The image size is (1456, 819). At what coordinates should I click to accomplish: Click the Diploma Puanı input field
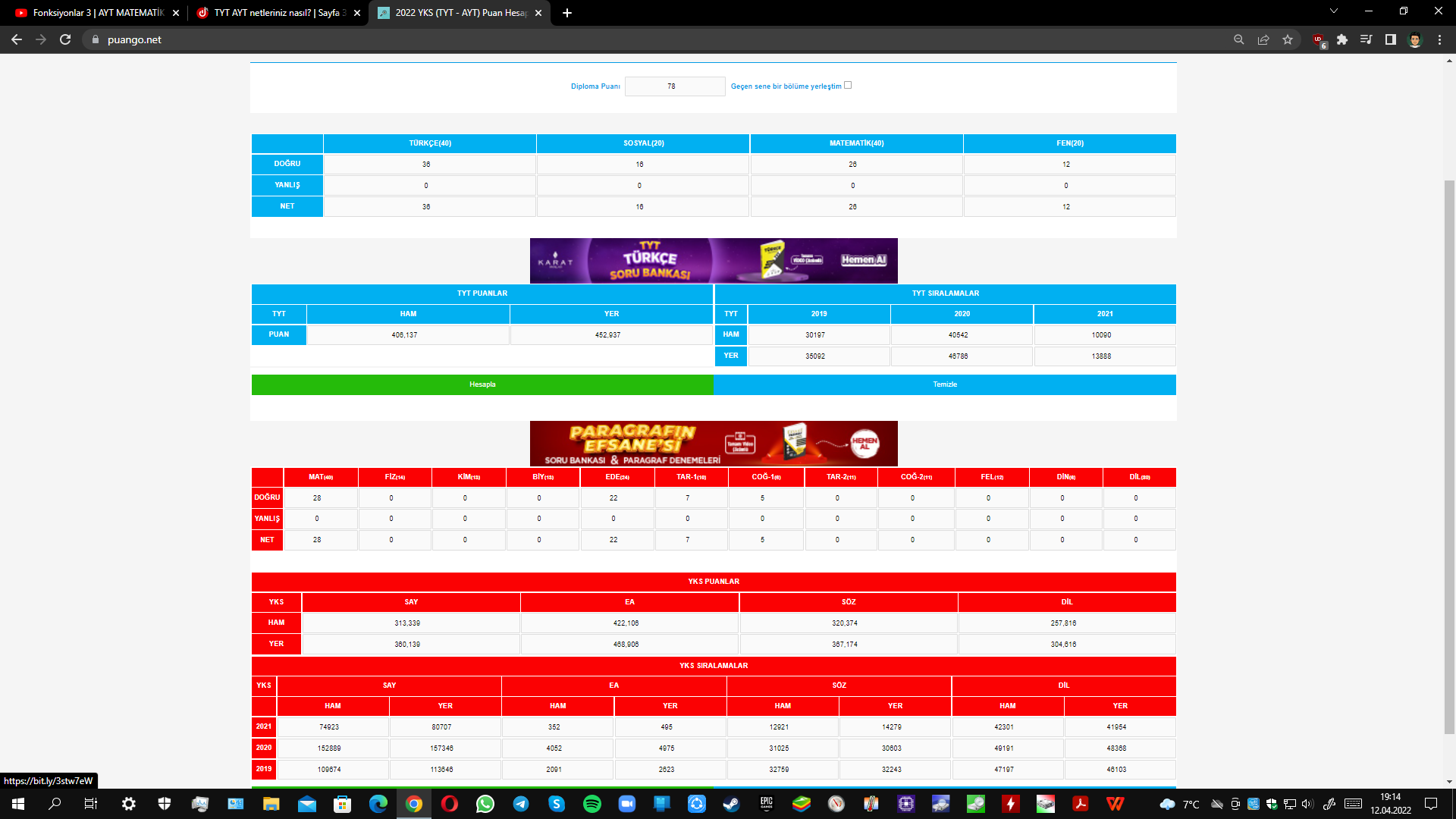[x=674, y=86]
